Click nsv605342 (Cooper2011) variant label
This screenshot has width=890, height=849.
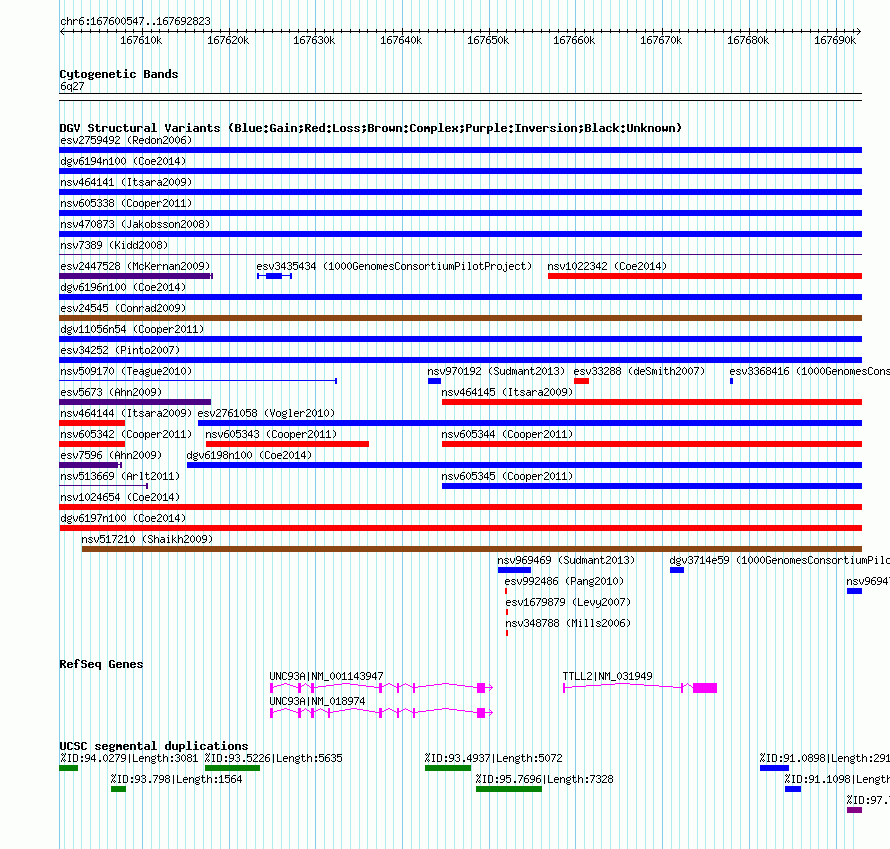pyautogui.click(x=126, y=434)
